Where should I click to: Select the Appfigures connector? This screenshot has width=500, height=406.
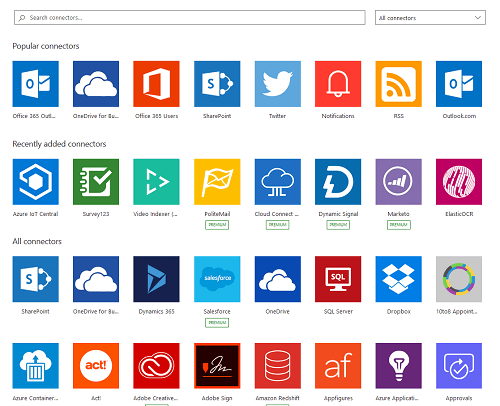[x=338, y=366]
